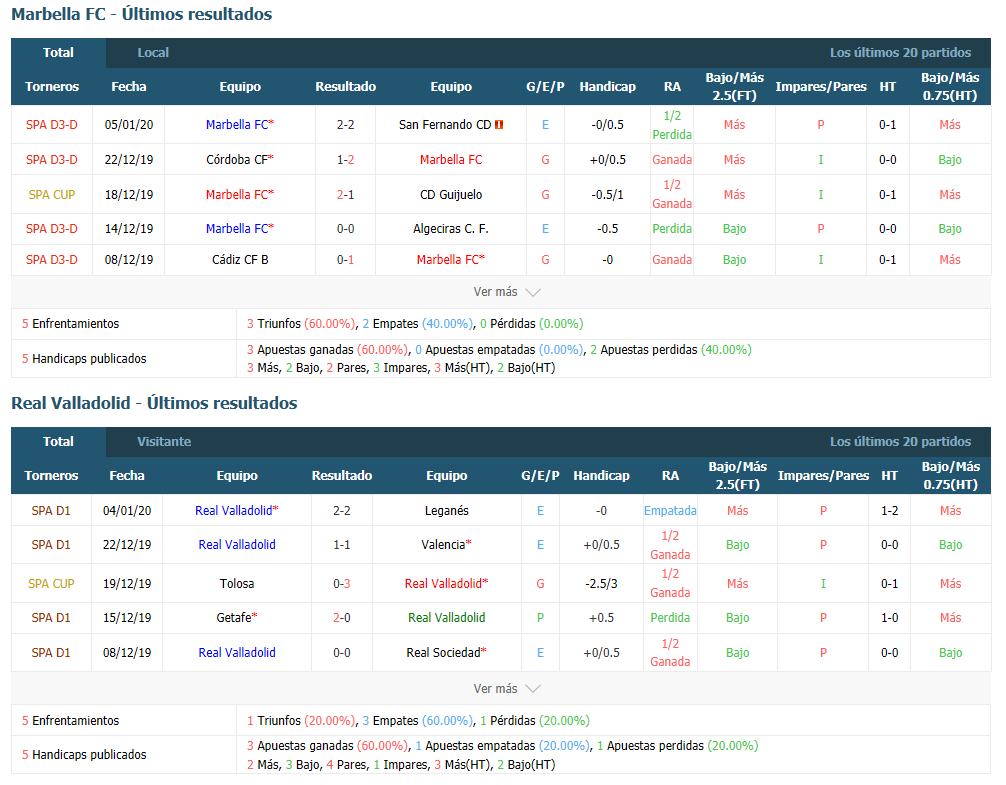1006x785 pixels.
Task: Click Perdida RA value in Algeciras row
Action: (x=672, y=229)
